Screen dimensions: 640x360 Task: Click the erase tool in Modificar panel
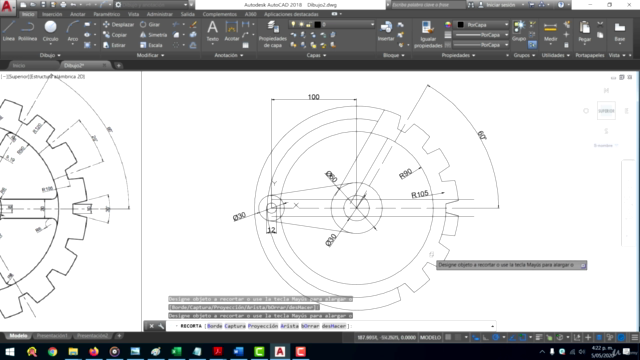(193, 24)
